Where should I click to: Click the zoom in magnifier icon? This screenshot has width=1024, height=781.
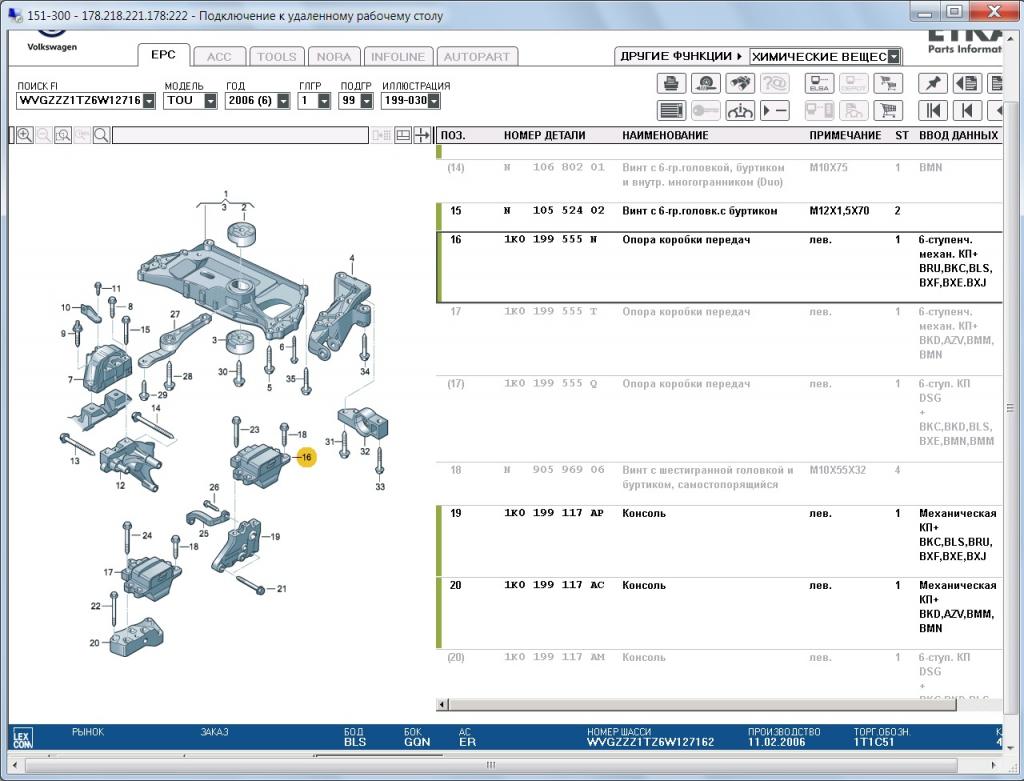pyautogui.click(x=24, y=135)
